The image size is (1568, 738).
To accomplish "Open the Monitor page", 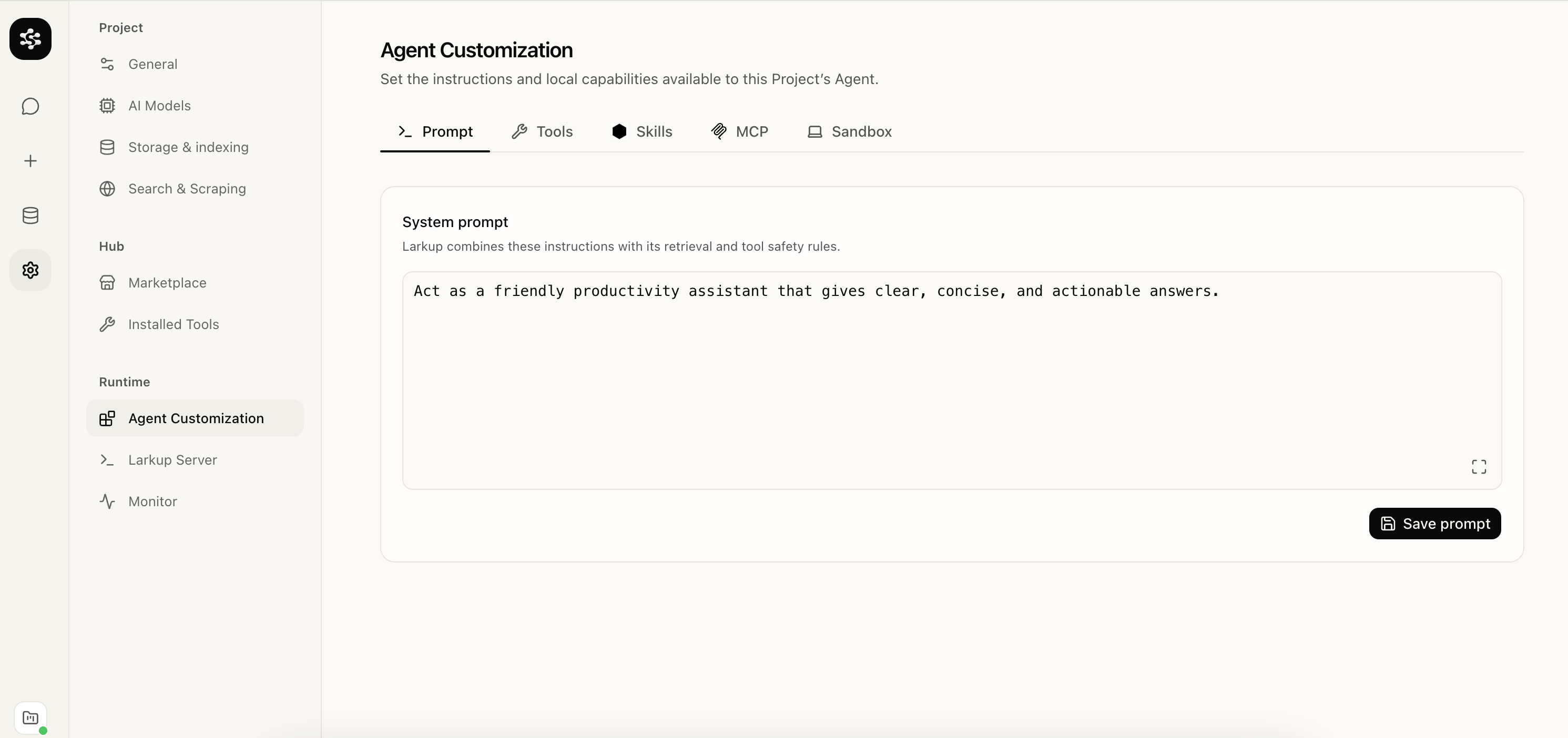I will [195, 501].
